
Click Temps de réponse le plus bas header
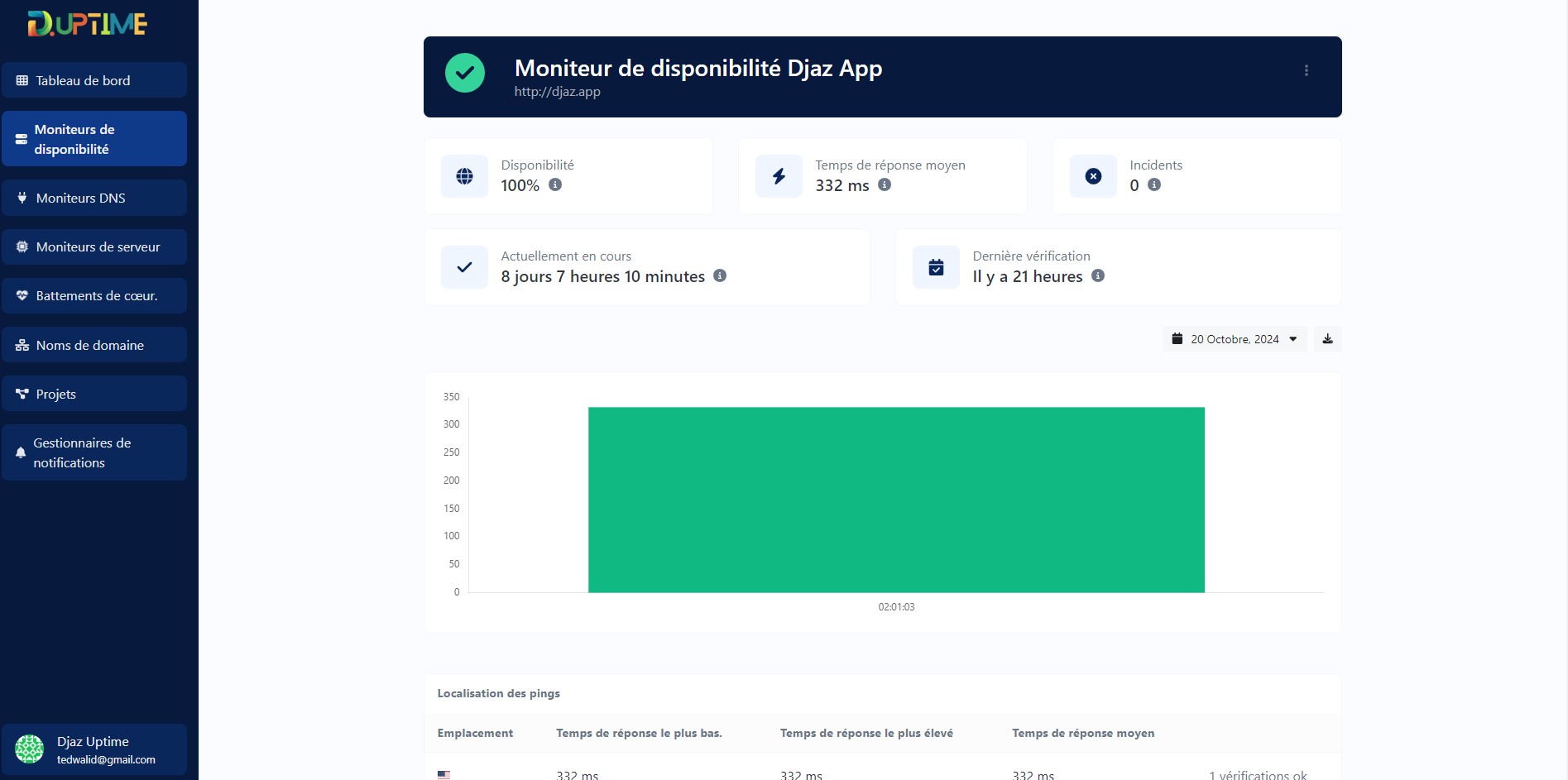coord(639,733)
